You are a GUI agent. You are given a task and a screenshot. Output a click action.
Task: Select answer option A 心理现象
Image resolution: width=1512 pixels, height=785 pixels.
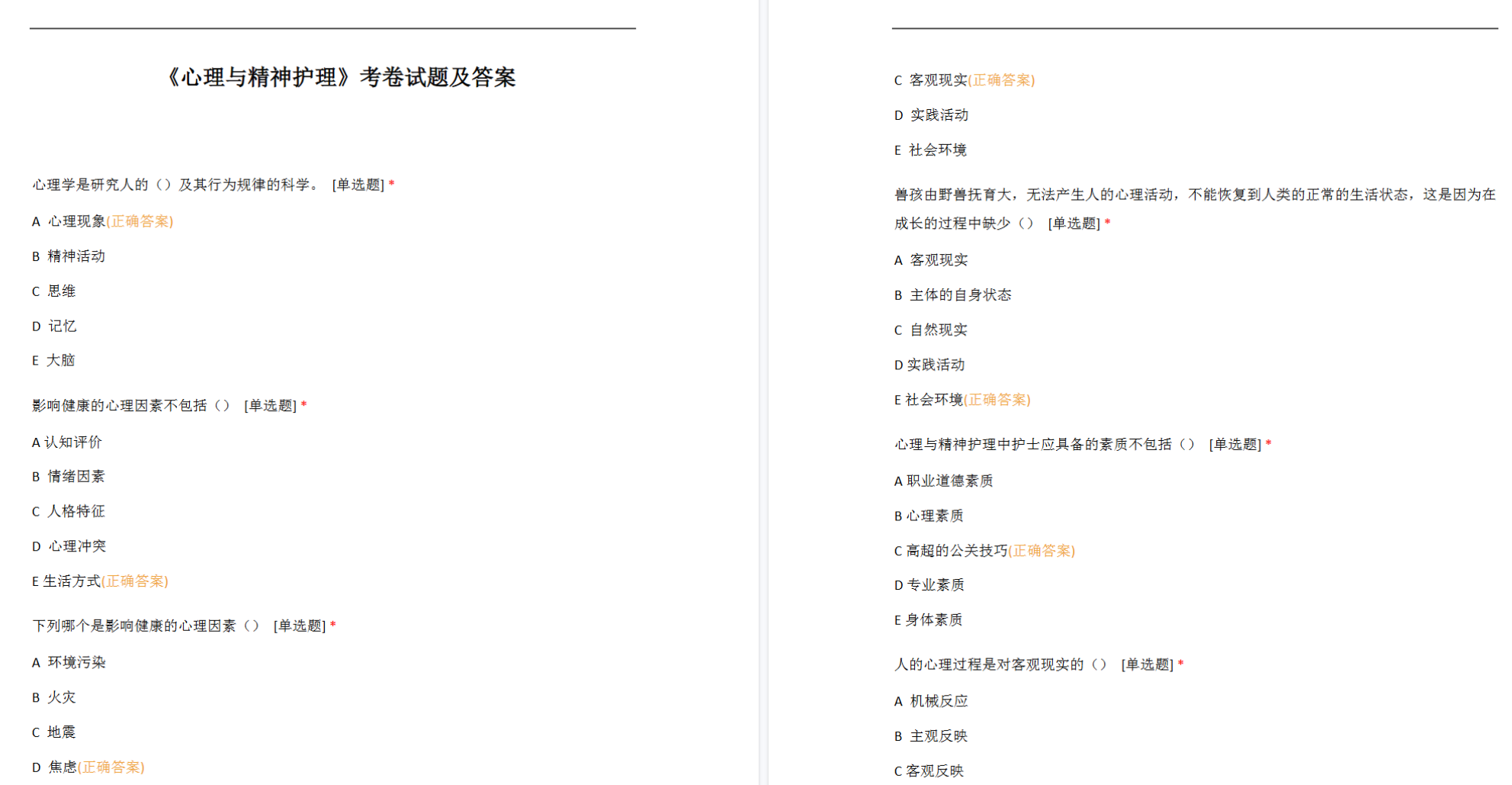pos(76,221)
